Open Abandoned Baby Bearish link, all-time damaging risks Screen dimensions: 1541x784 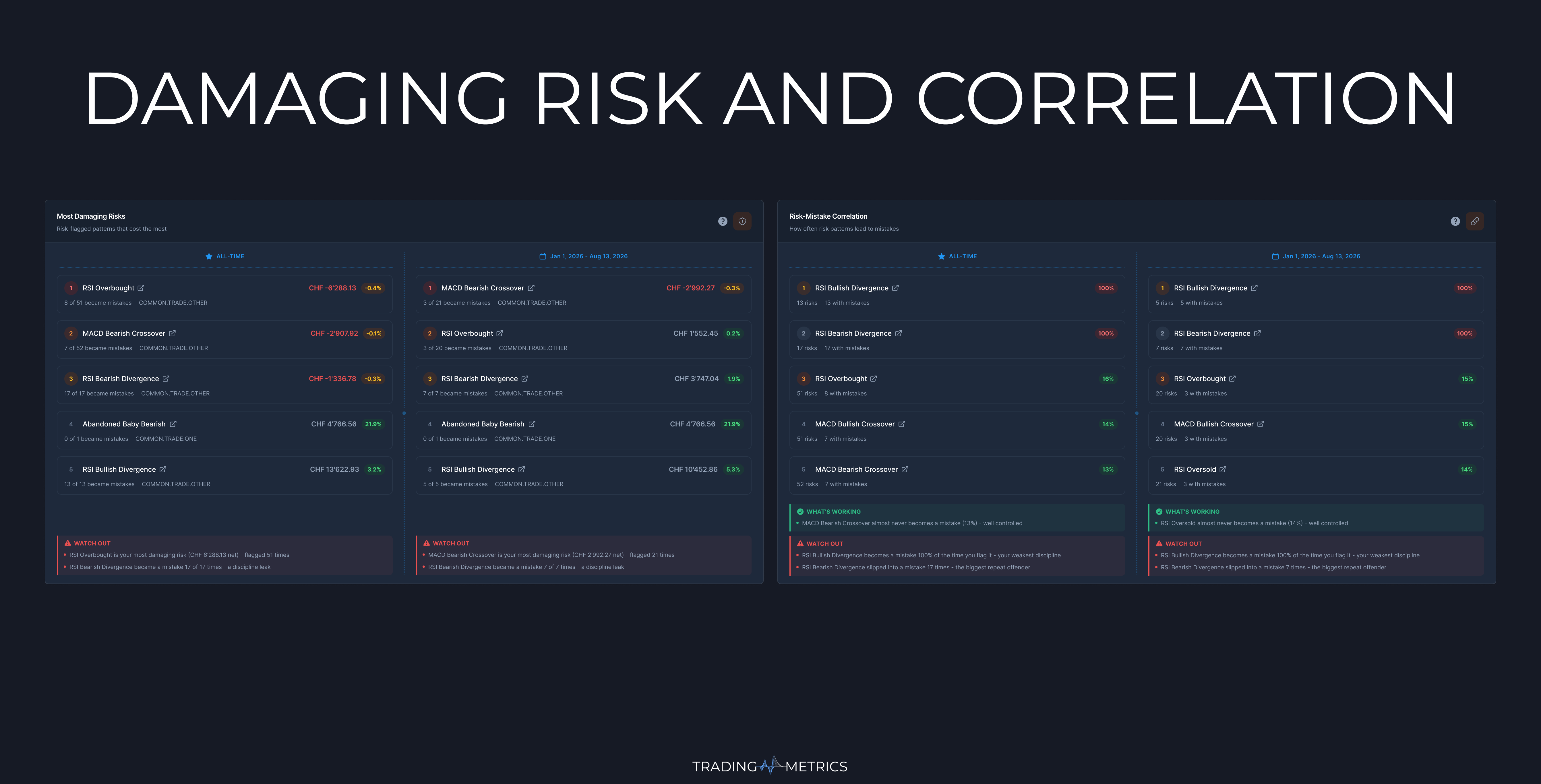(173, 424)
